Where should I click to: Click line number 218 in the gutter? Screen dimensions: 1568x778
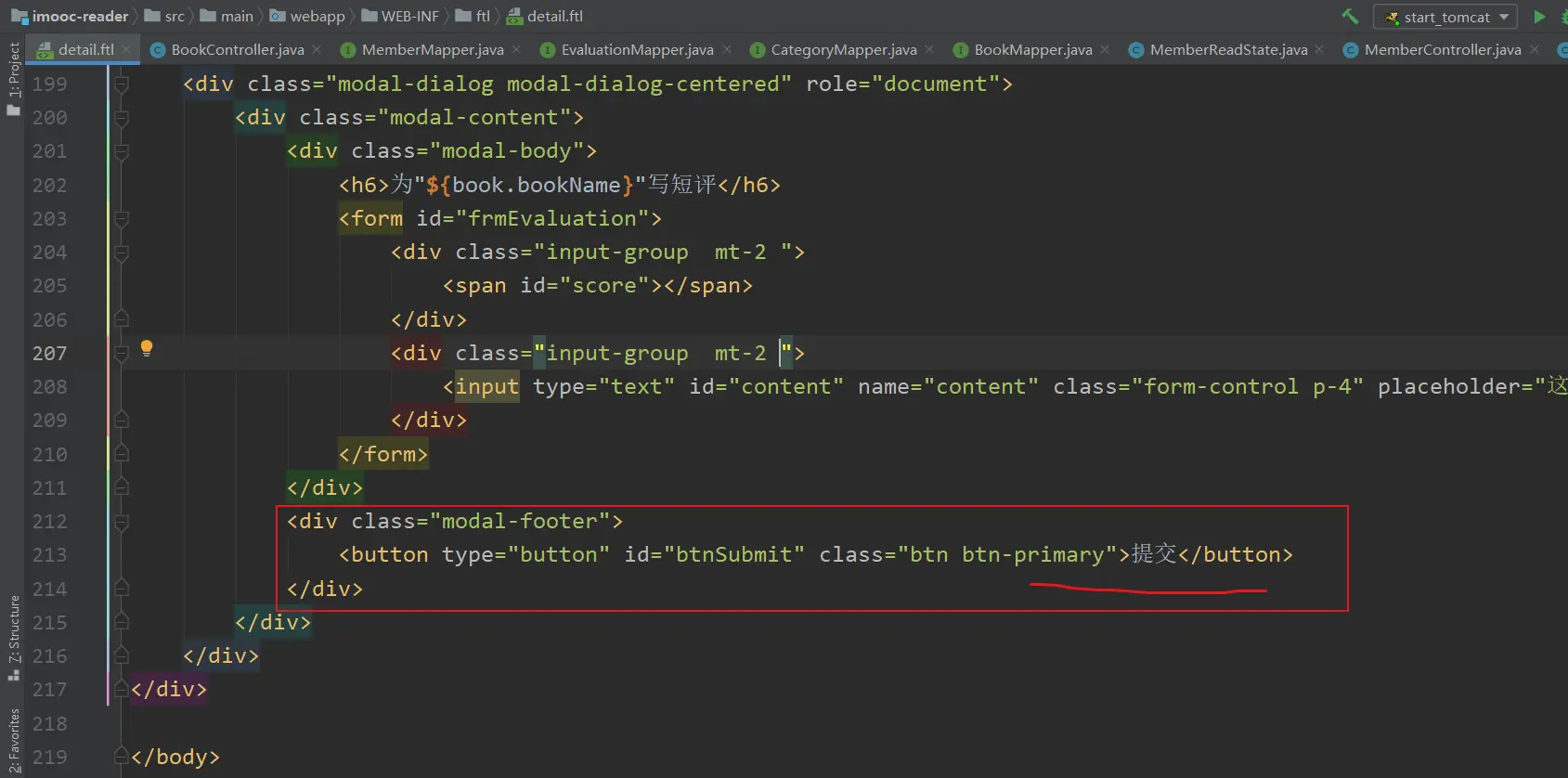click(49, 723)
